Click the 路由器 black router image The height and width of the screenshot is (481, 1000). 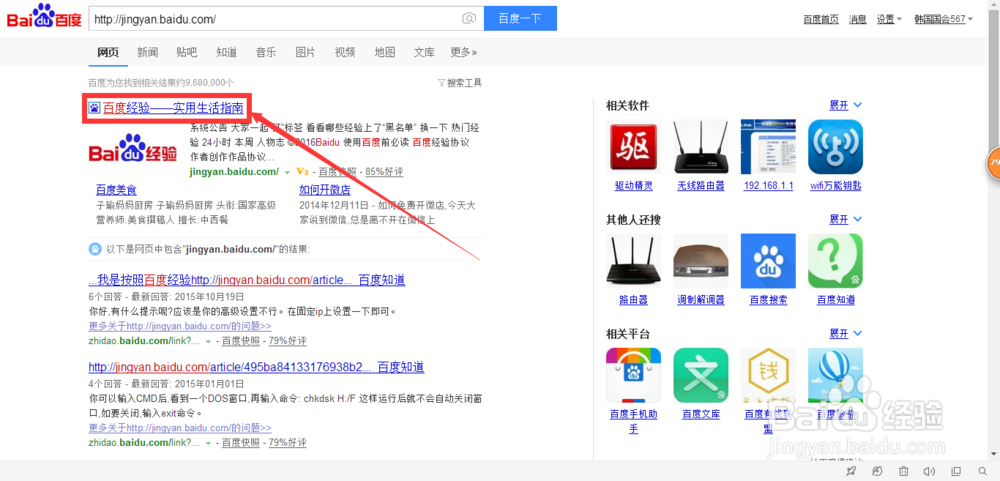coord(633,260)
